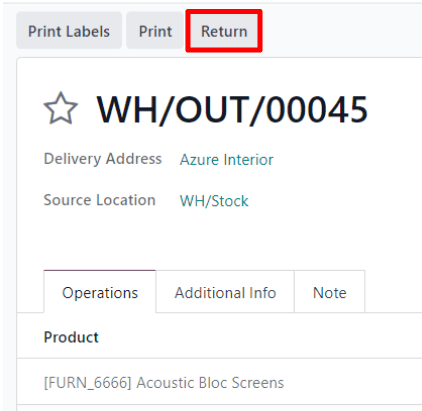Click blank tab strip right of Note tab
This screenshot has height=411, width=422.
click(393, 292)
